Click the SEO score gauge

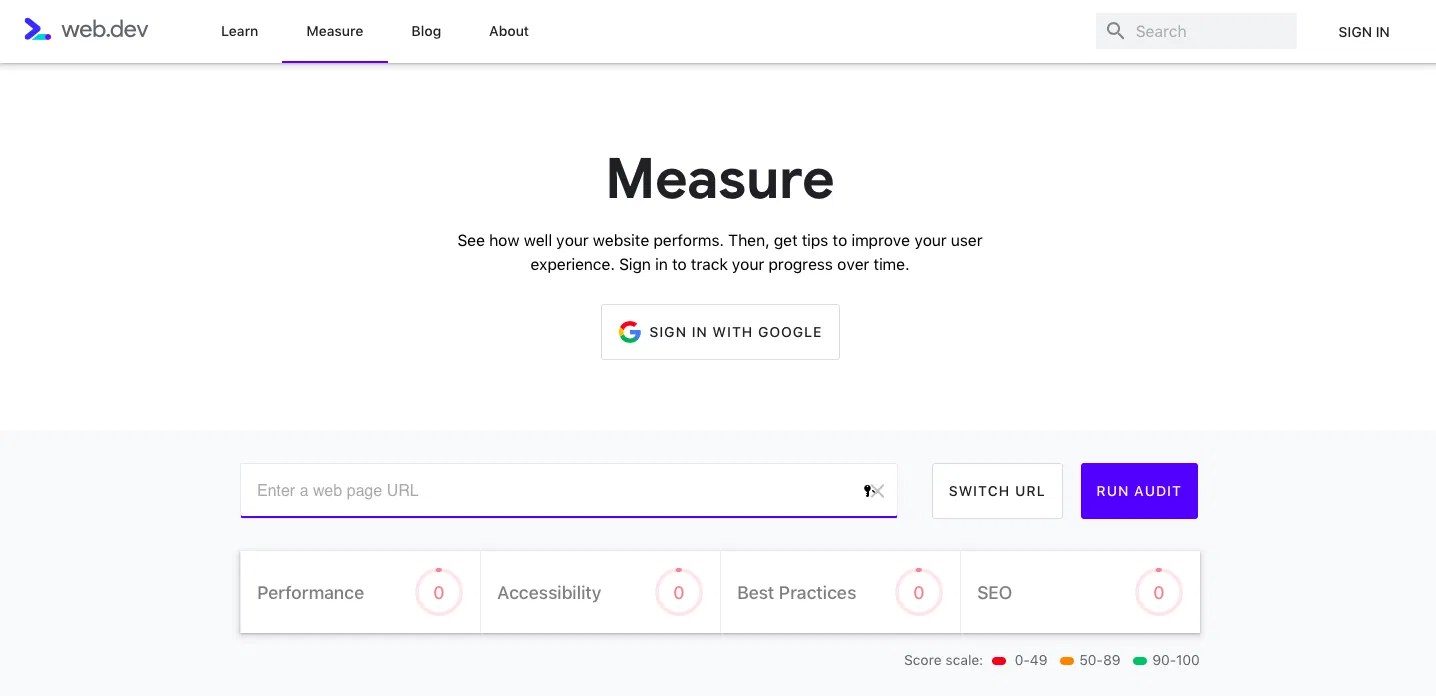1158,592
